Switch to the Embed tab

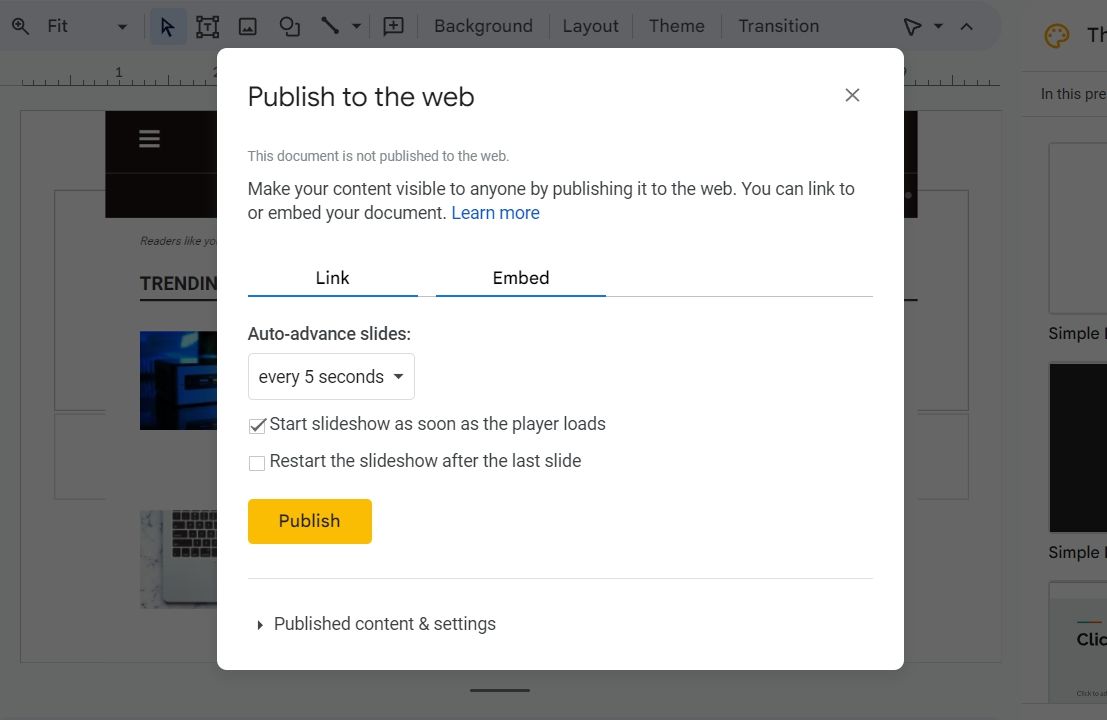coord(521,278)
